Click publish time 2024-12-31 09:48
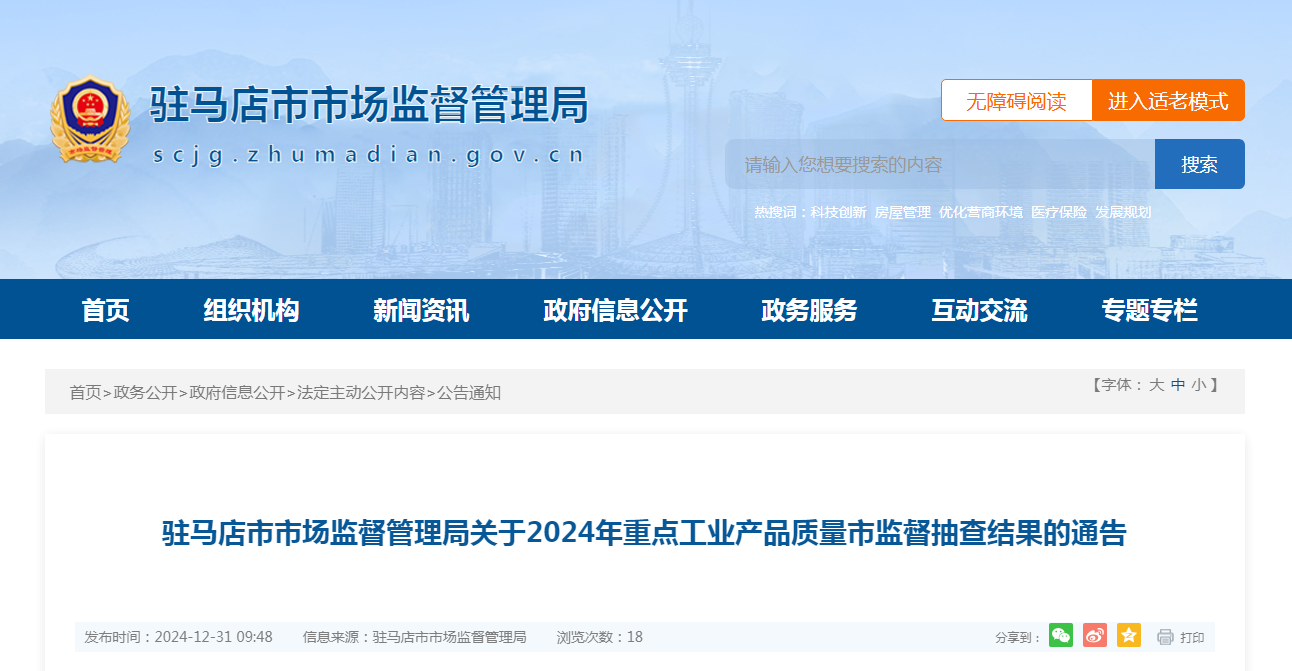The height and width of the screenshot is (671, 1292). (x=178, y=637)
